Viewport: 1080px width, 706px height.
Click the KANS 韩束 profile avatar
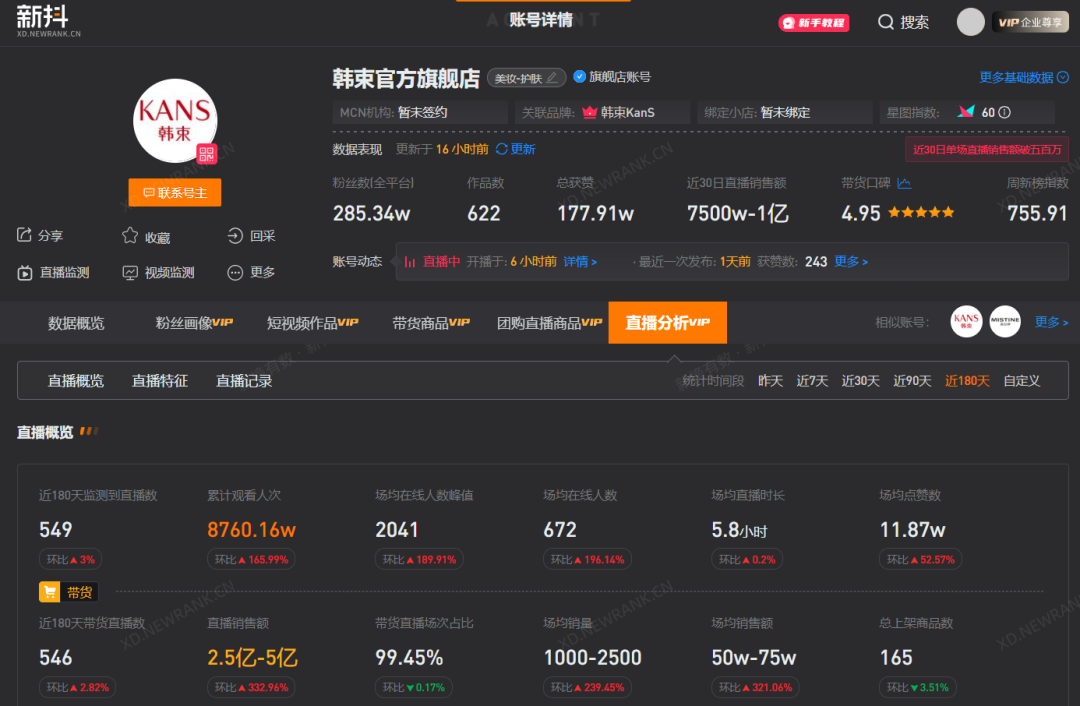175,121
